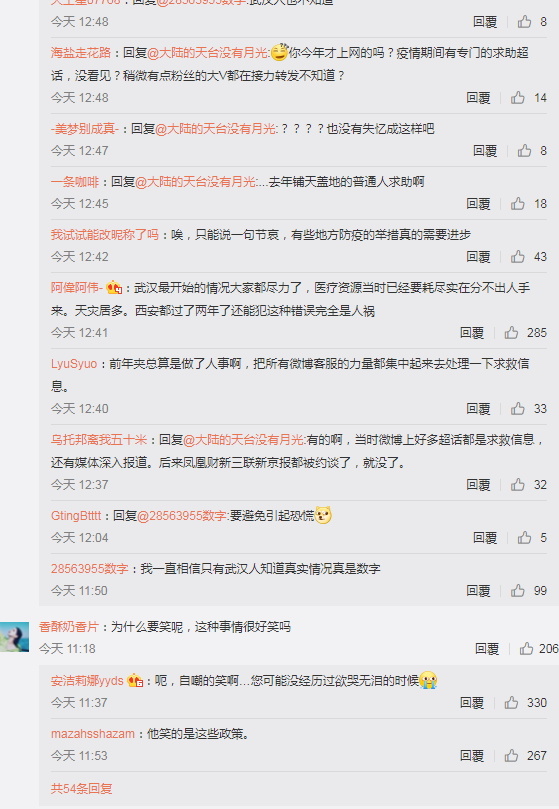
Task: Open -美梦别成真- user profile
Action: [x=85, y=128]
